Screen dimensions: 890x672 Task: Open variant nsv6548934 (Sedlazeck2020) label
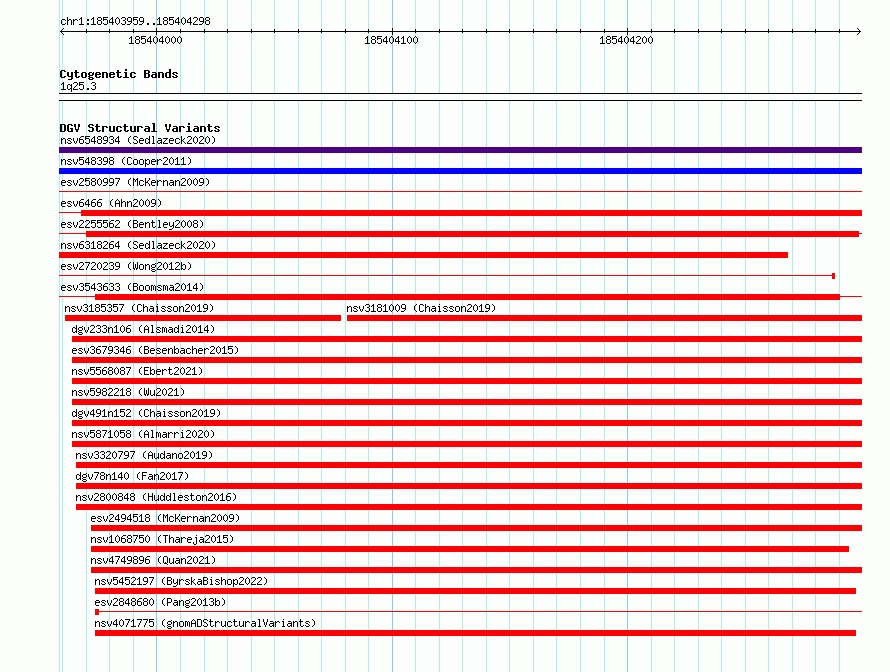pos(138,140)
